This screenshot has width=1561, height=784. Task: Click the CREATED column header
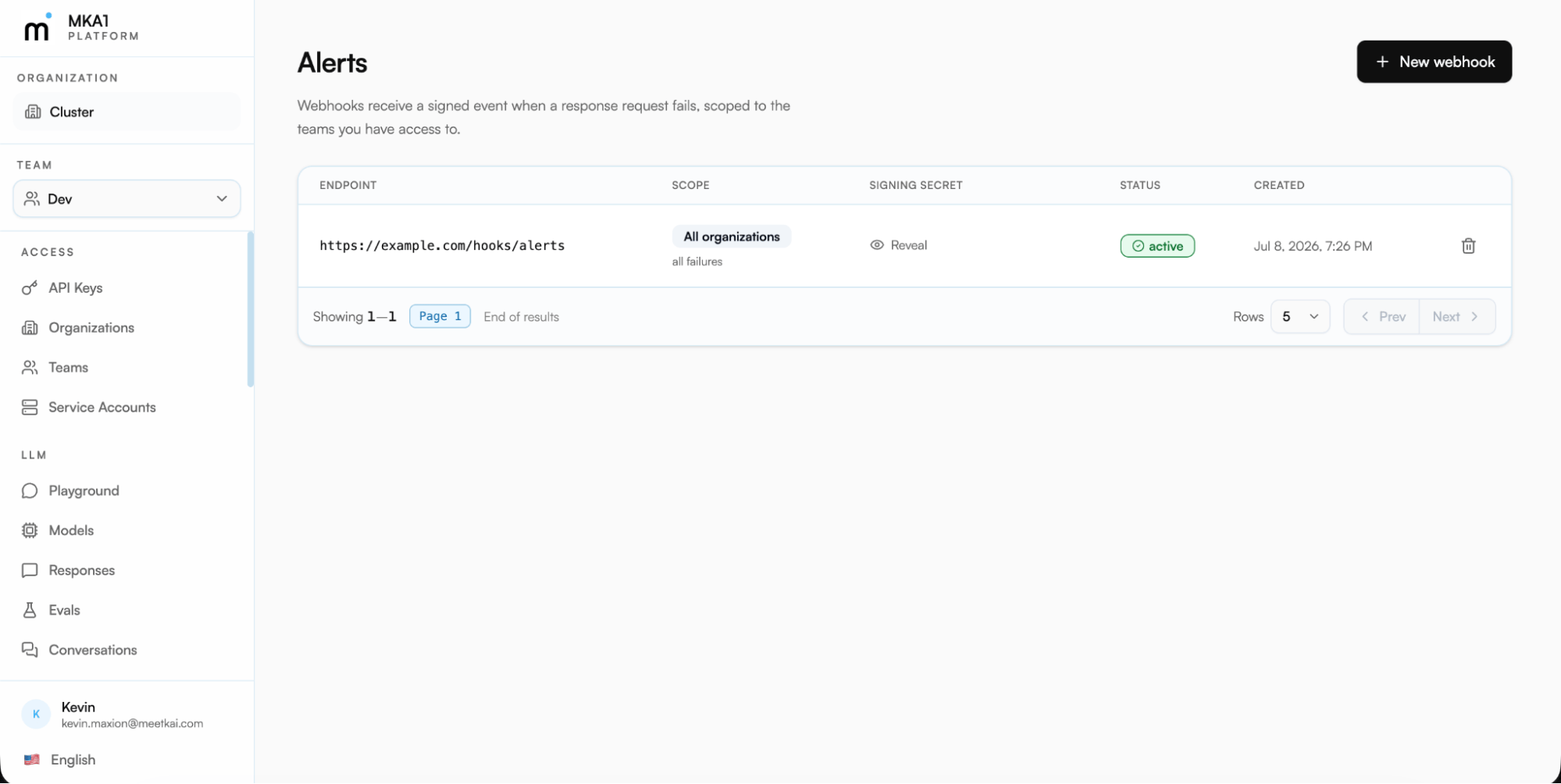coord(1279,185)
